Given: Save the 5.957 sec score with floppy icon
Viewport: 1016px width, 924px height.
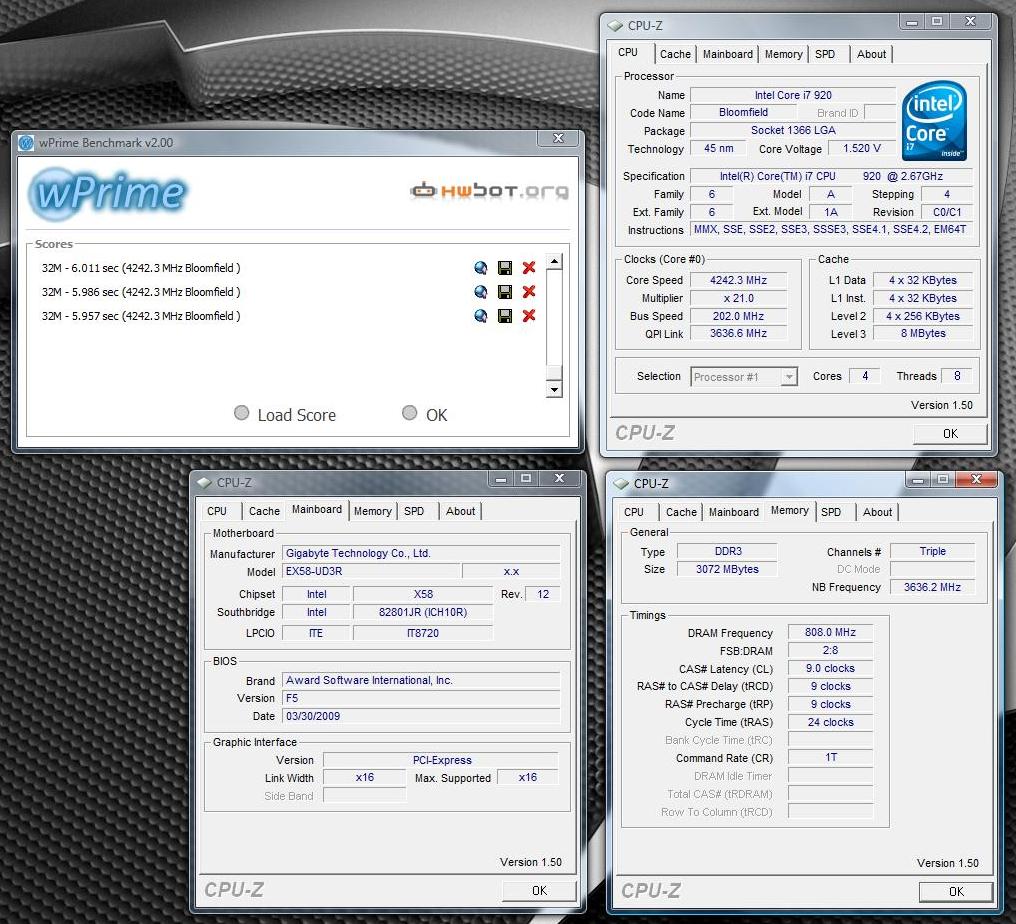Looking at the screenshot, I should pos(505,316).
